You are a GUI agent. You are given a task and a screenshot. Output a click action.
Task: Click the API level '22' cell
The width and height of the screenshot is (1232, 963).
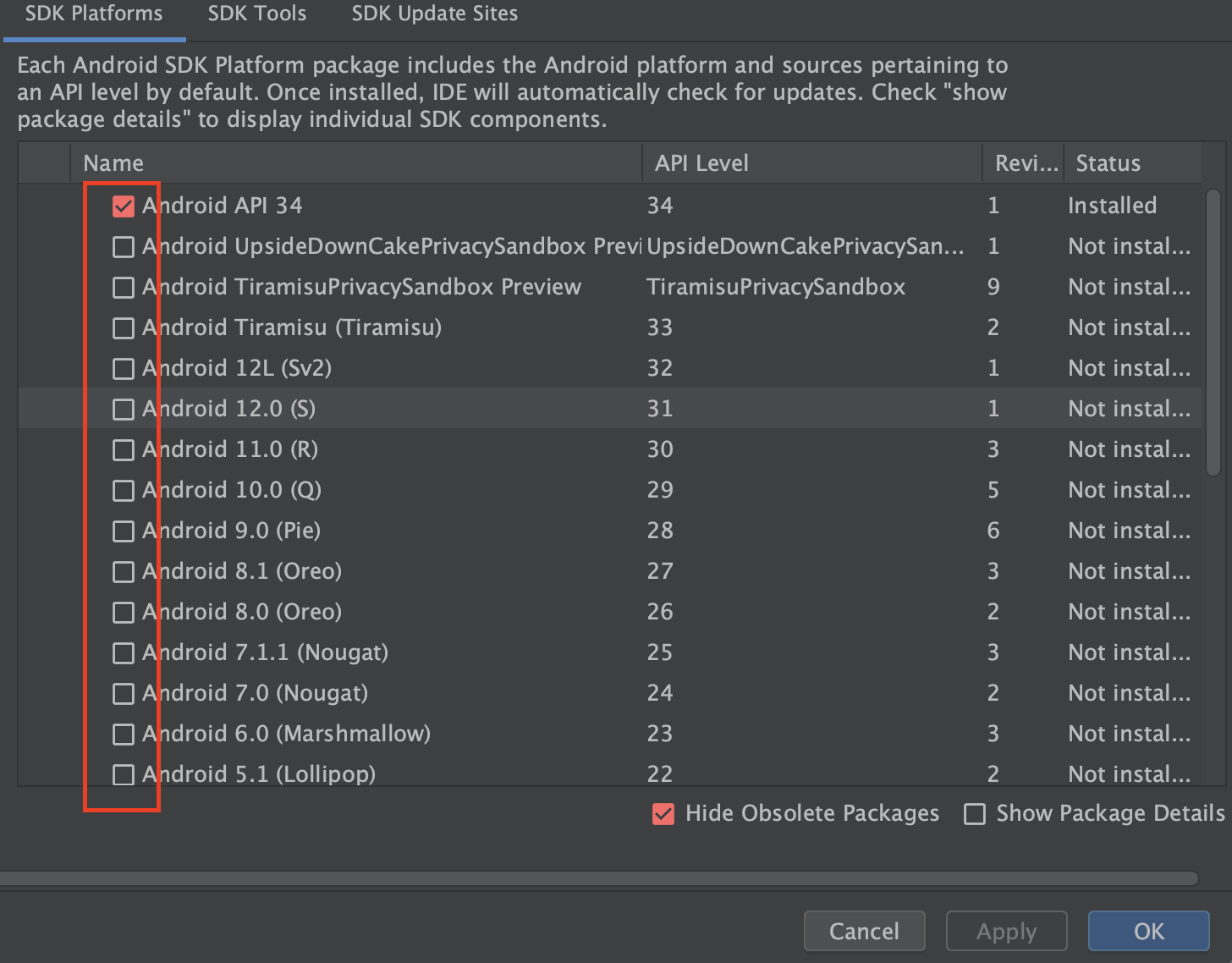pyautogui.click(x=660, y=773)
